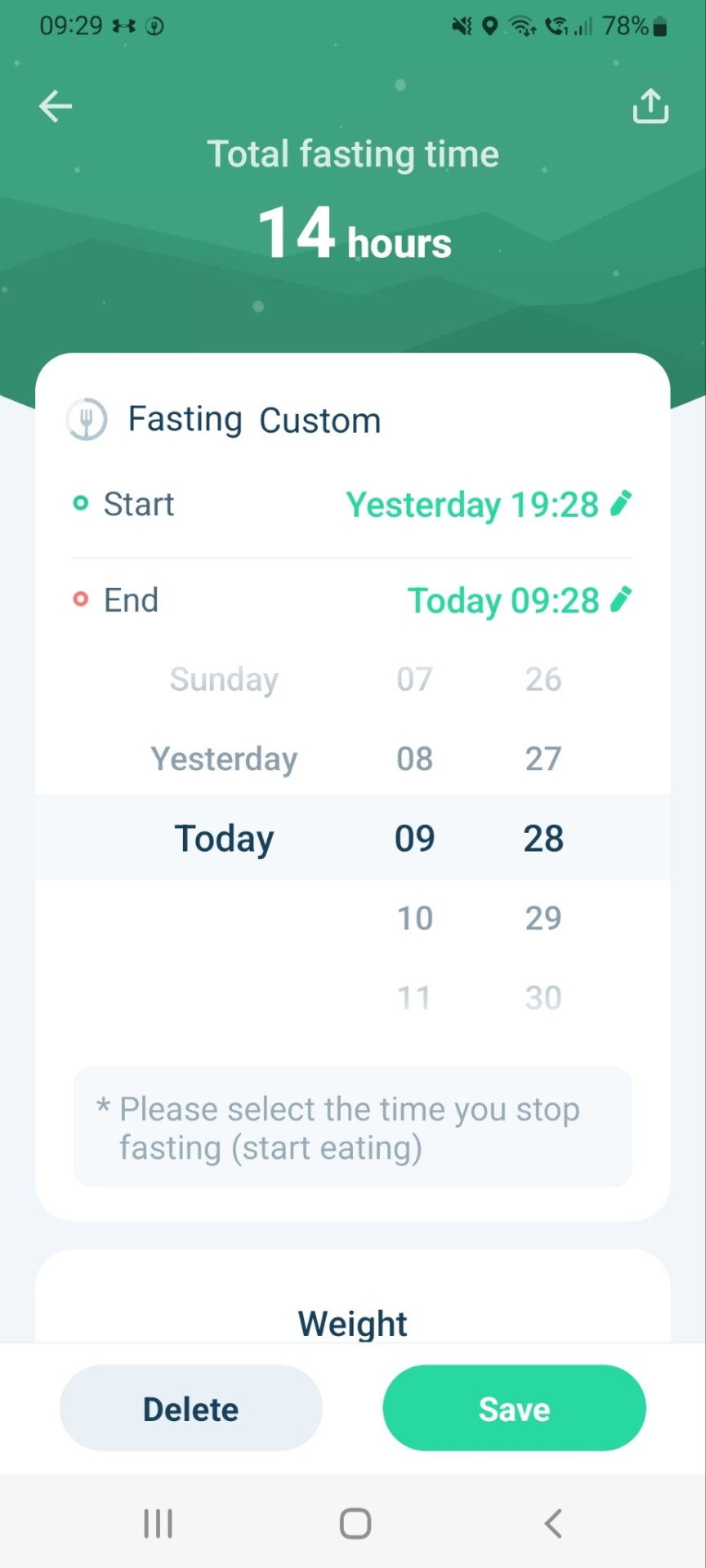Viewport: 706px width, 1568px height.
Task: Choose minute 29 in picker
Action: (x=543, y=918)
